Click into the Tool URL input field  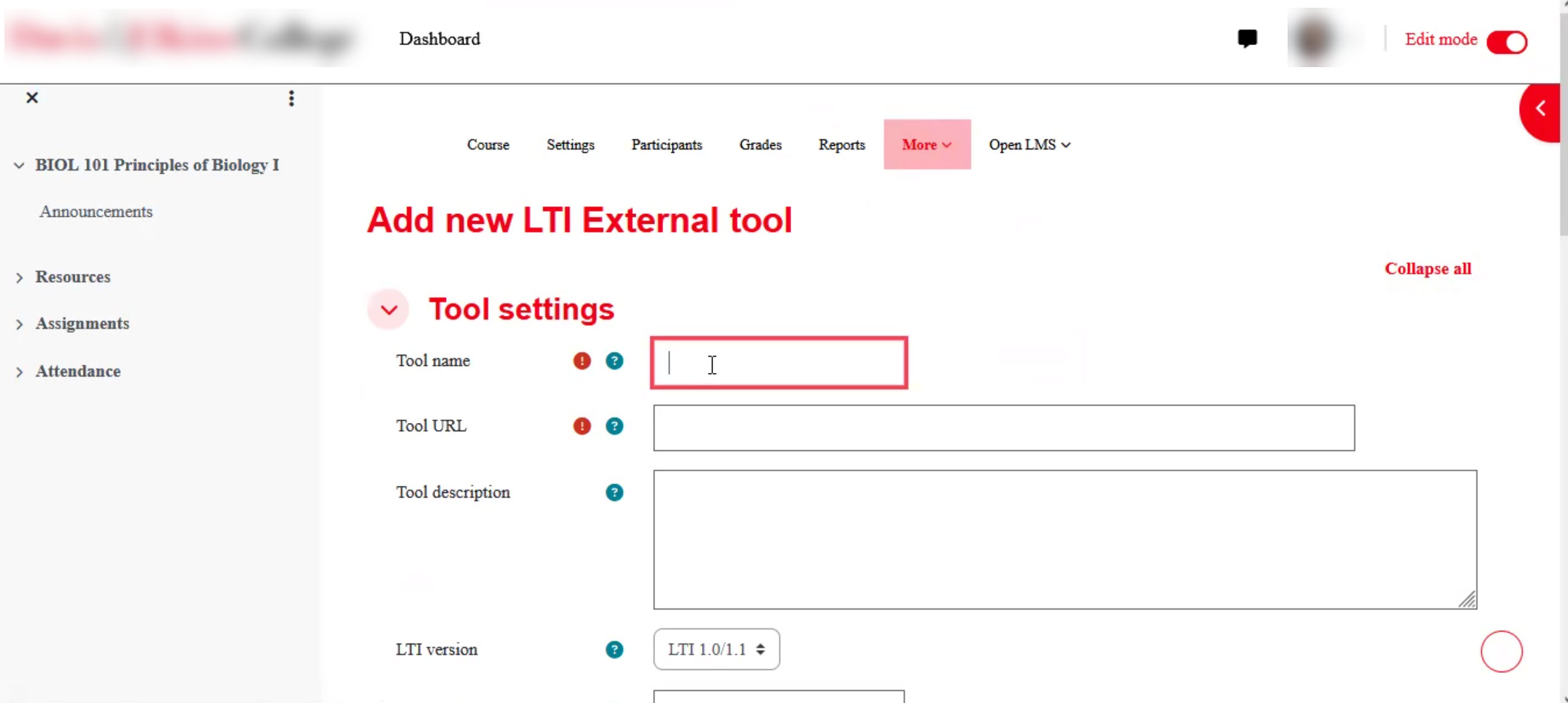pyautogui.click(x=1003, y=427)
